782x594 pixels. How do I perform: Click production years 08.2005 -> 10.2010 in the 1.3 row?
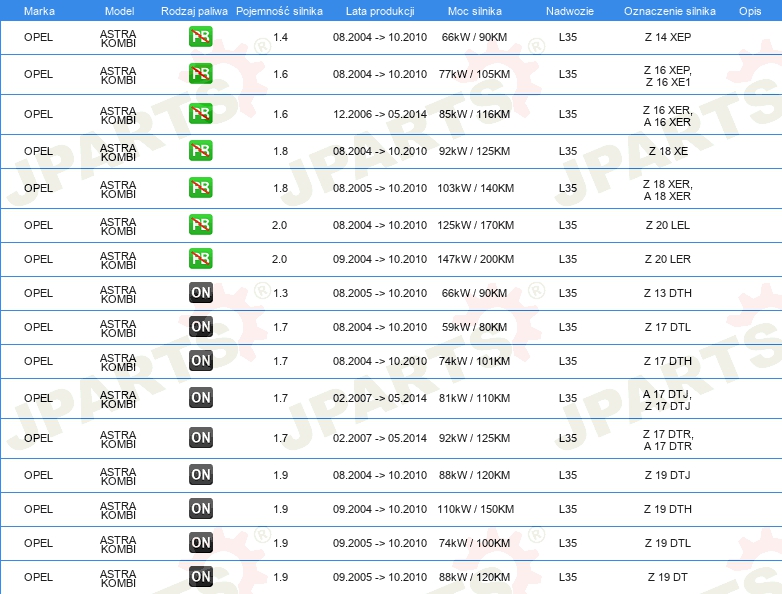pyautogui.click(x=380, y=293)
